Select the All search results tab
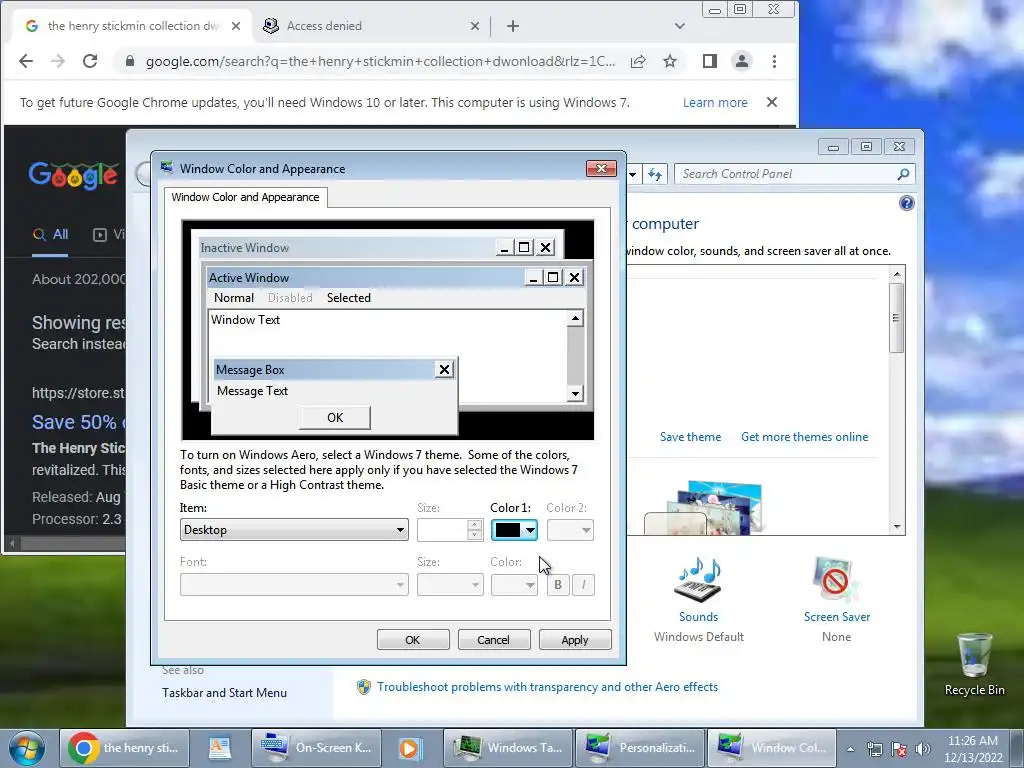The image size is (1024, 768). pyautogui.click(x=51, y=234)
